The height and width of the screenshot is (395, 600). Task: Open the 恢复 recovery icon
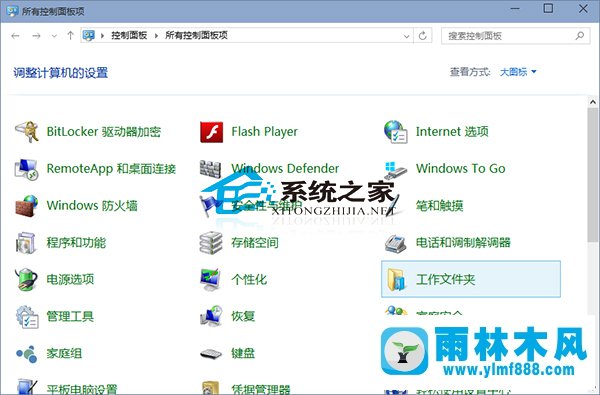click(x=211, y=316)
